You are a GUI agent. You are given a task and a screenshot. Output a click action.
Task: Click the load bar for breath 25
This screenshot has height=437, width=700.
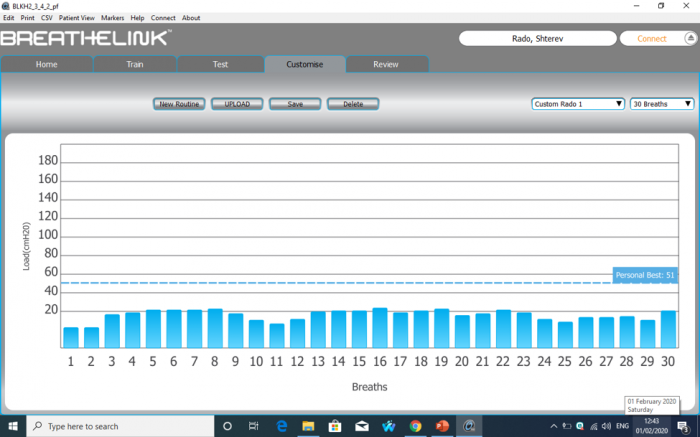click(x=565, y=335)
